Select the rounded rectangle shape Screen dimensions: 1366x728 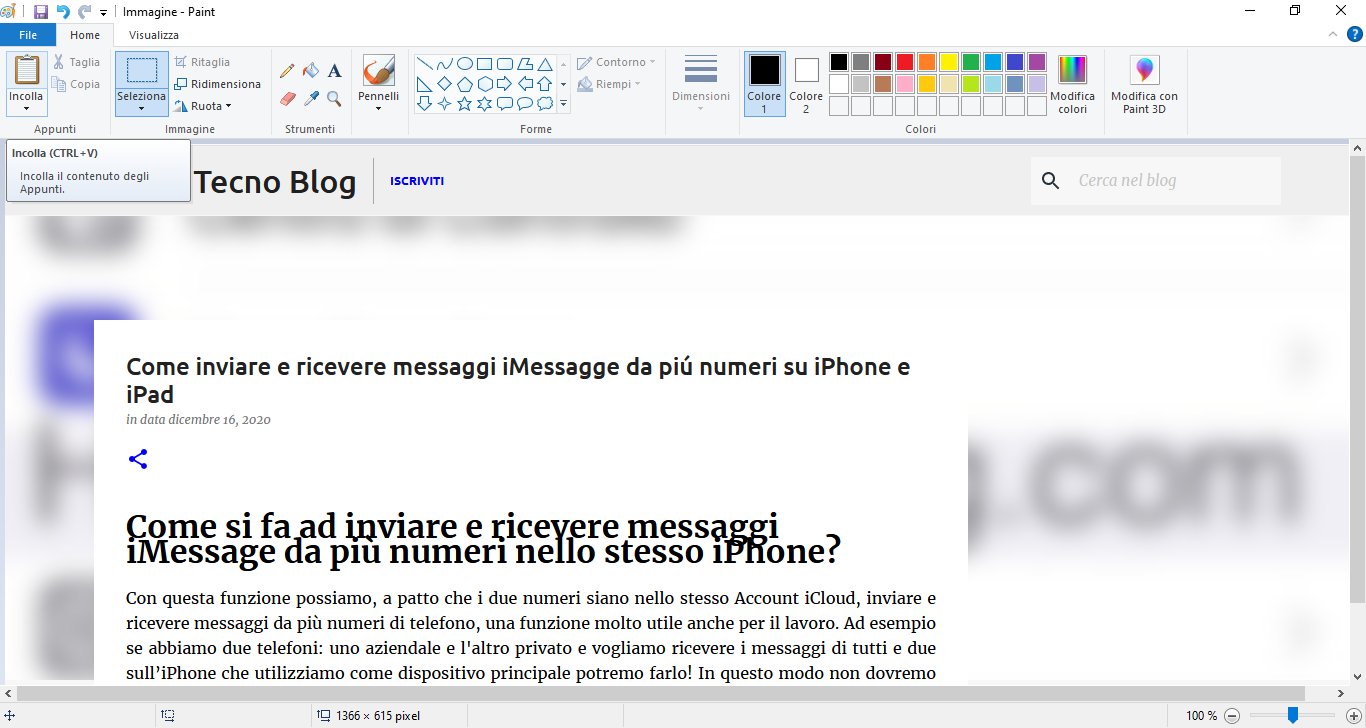click(x=504, y=64)
